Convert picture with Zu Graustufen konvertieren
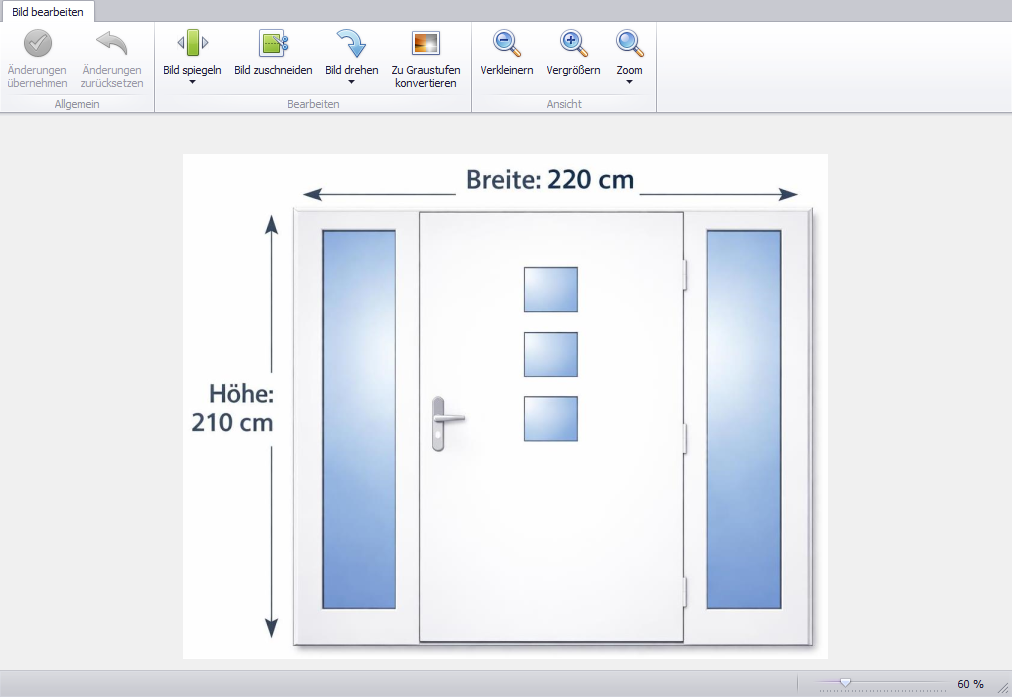The image size is (1012, 697). point(426,44)
